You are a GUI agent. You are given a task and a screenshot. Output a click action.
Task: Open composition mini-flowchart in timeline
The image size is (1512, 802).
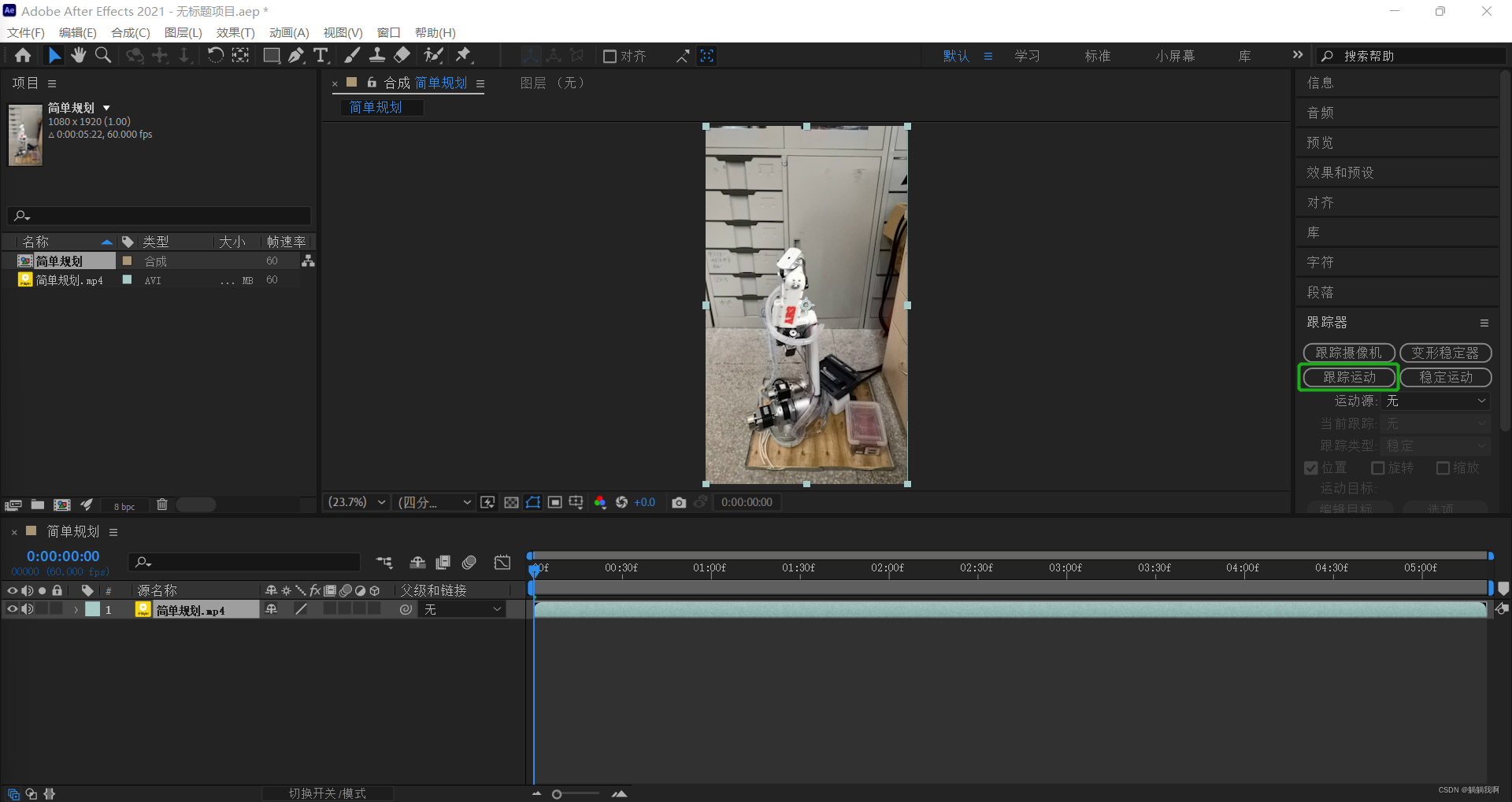[x=384, y=562]
